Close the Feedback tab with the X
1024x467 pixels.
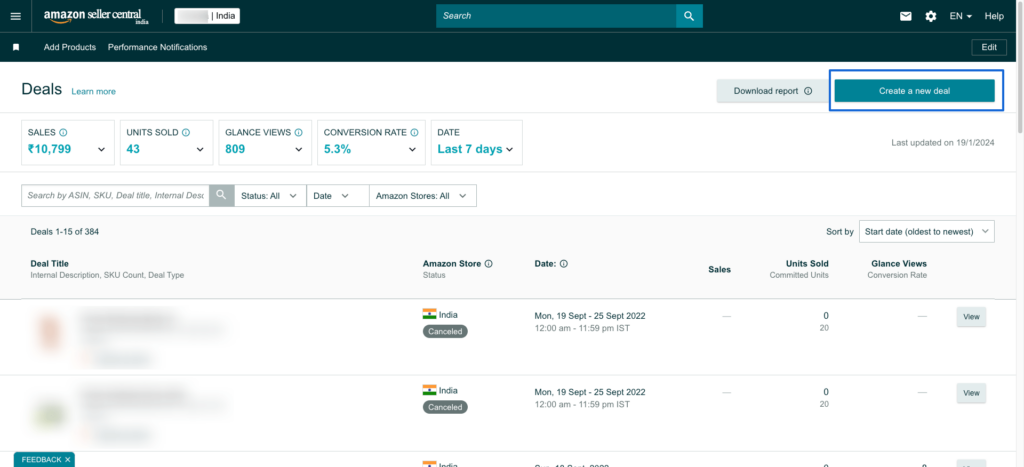(x=67, y=460)
